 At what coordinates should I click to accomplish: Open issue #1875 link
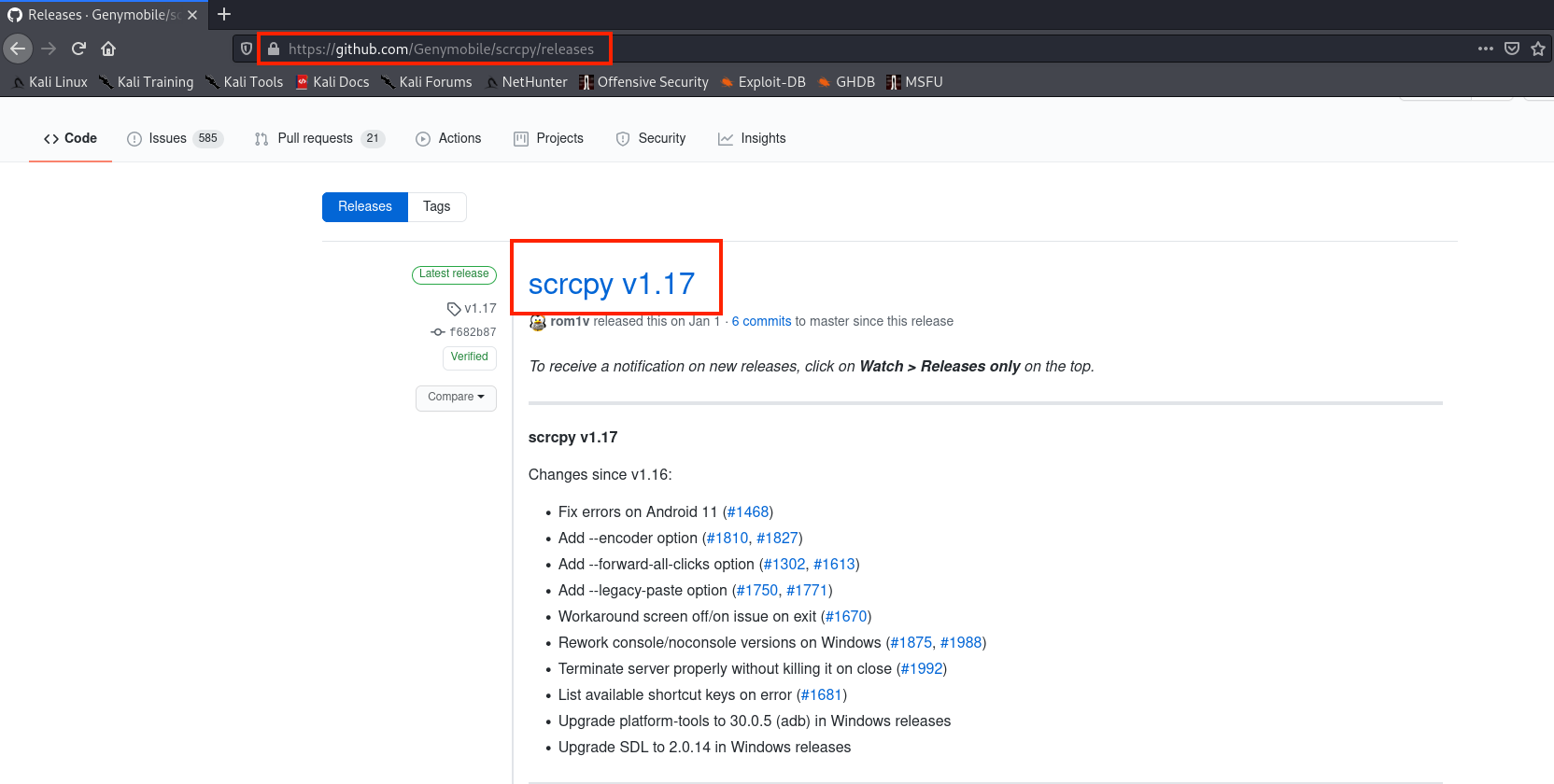911,642
